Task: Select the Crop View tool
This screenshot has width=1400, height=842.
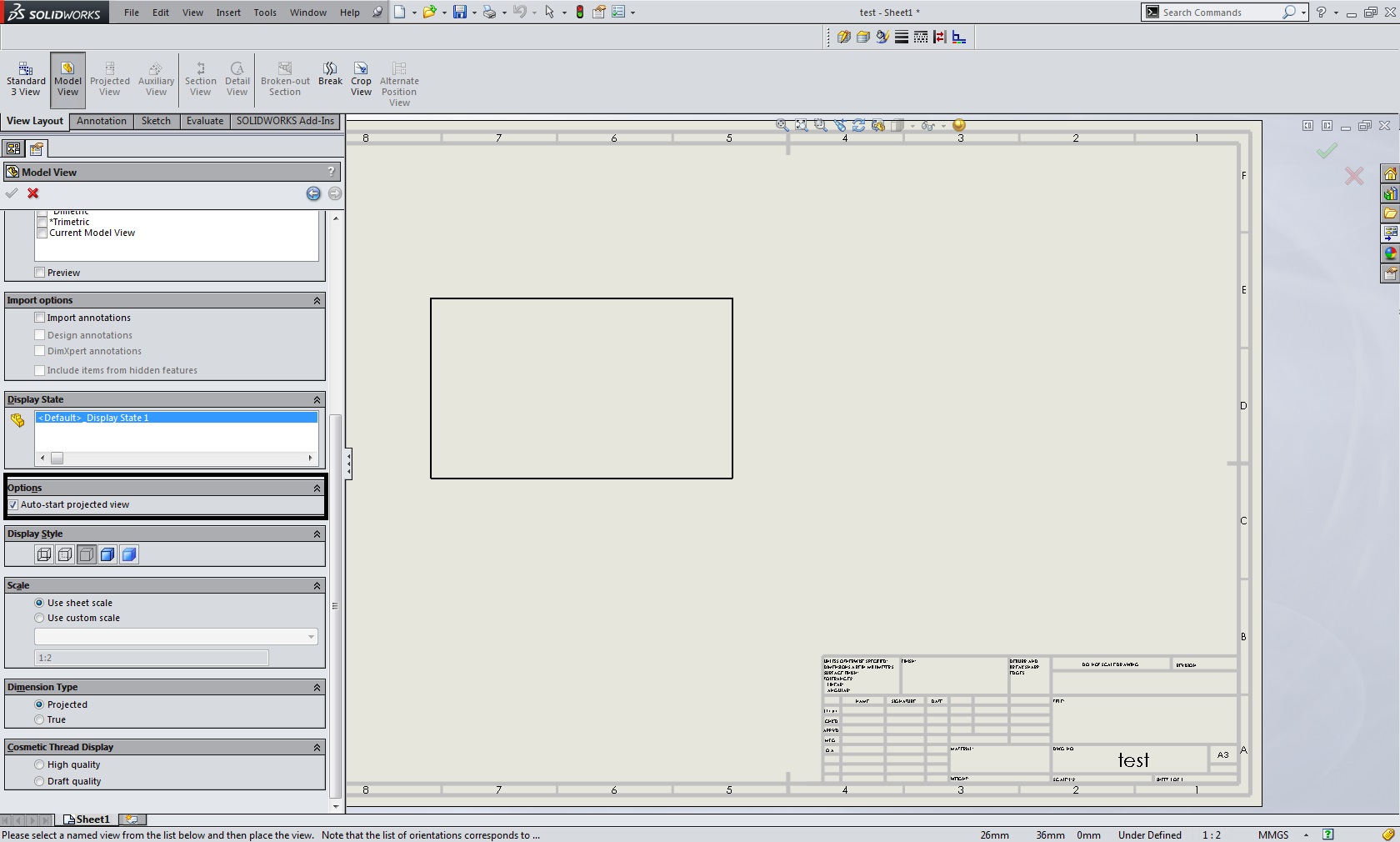Action: coord(361,79)
